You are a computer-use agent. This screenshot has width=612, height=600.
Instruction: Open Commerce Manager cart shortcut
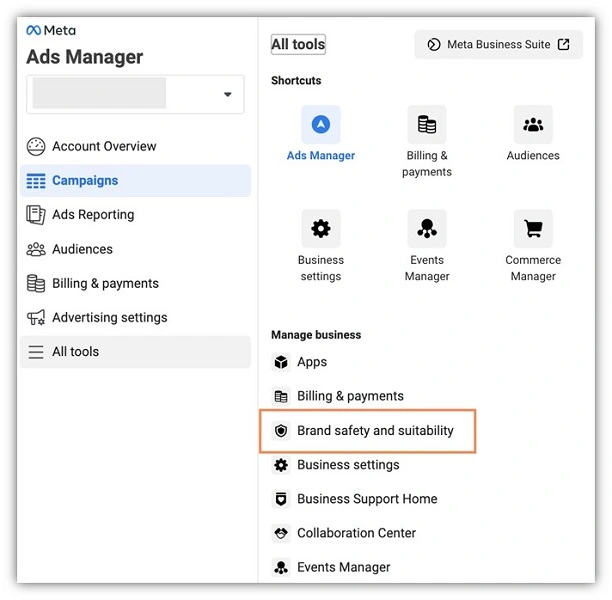[x=533, y=229]
